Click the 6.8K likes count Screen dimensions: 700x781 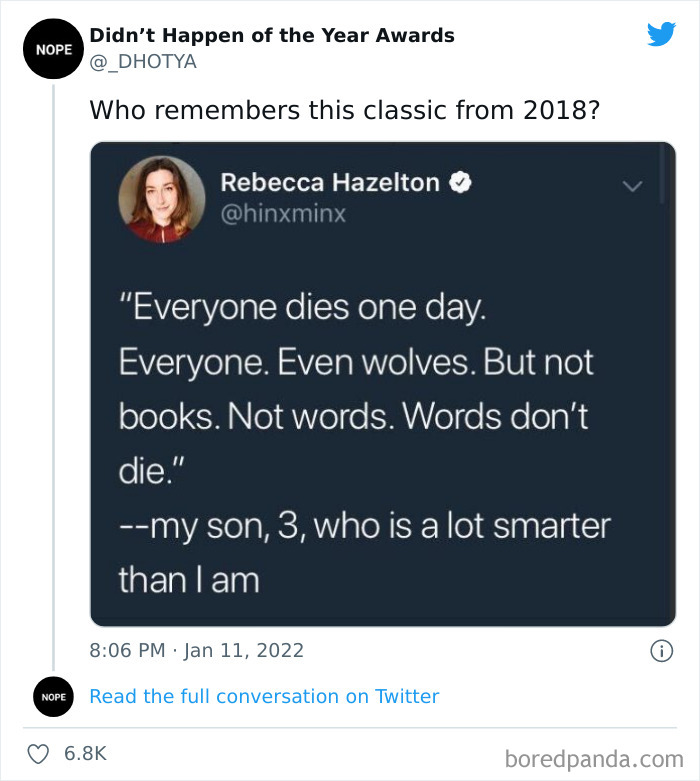pos(86,753)
